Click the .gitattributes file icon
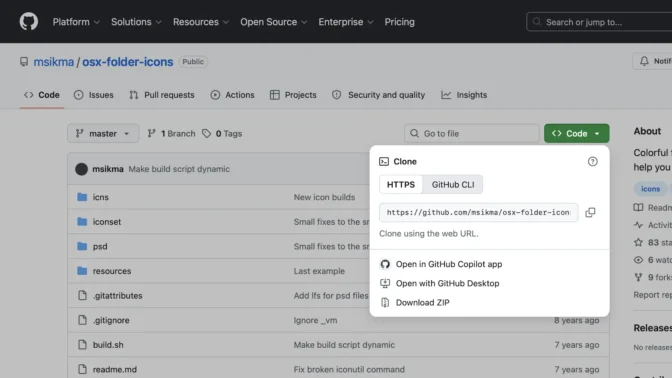Screen dimensions: 672x378 (82, 296)
